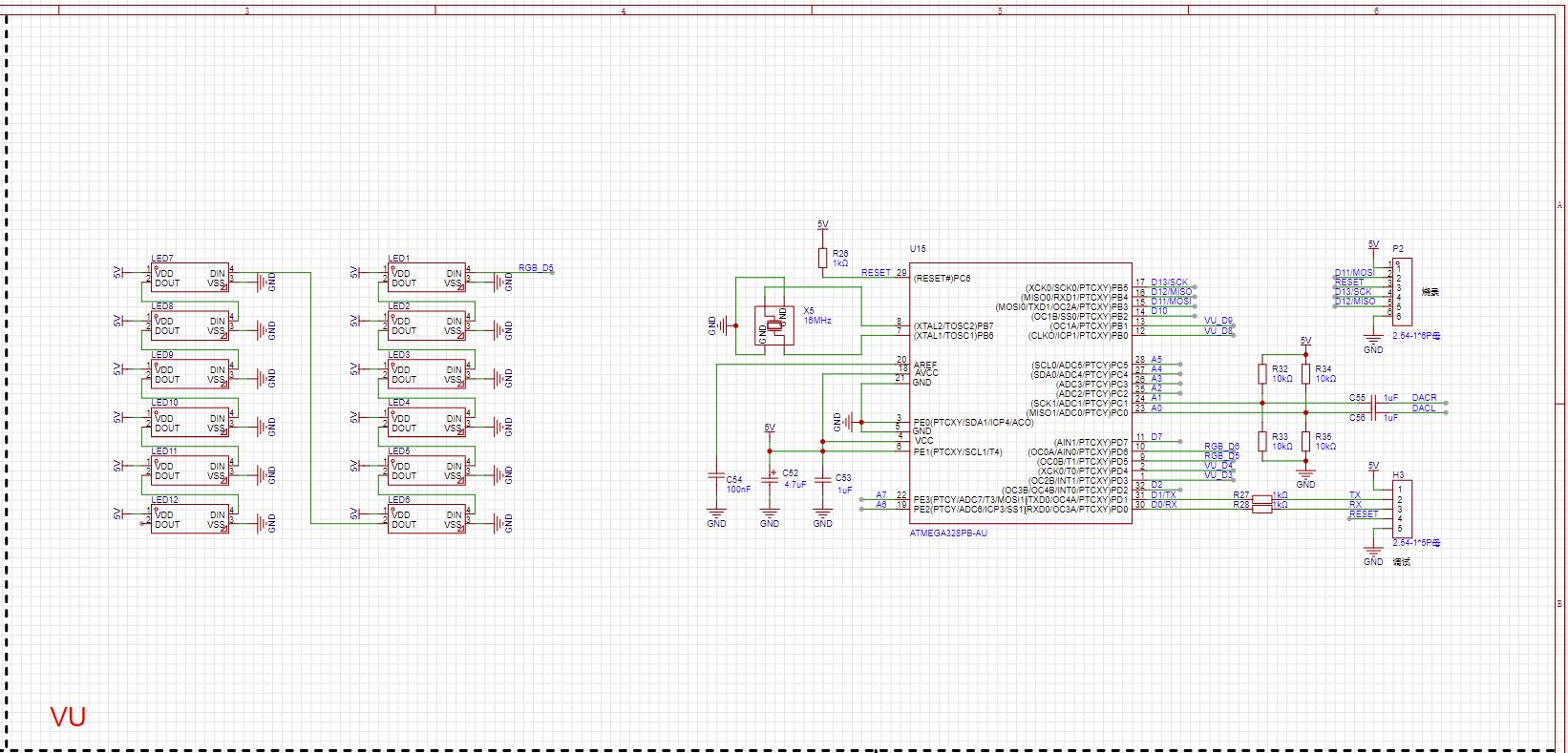
Task: Select the ATMEGA328PB-AU part name text
Action: [948, 533]
